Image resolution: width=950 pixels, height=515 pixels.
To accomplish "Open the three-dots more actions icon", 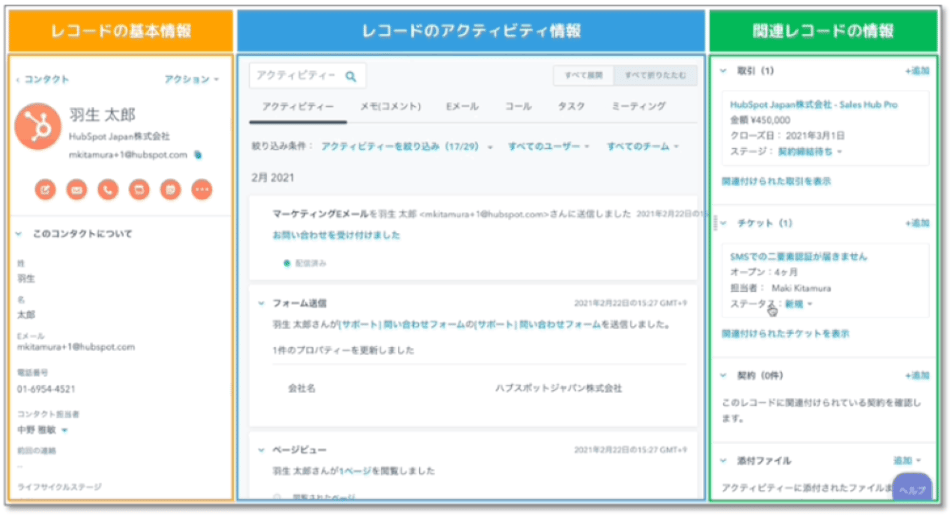I will pos(202,190).
